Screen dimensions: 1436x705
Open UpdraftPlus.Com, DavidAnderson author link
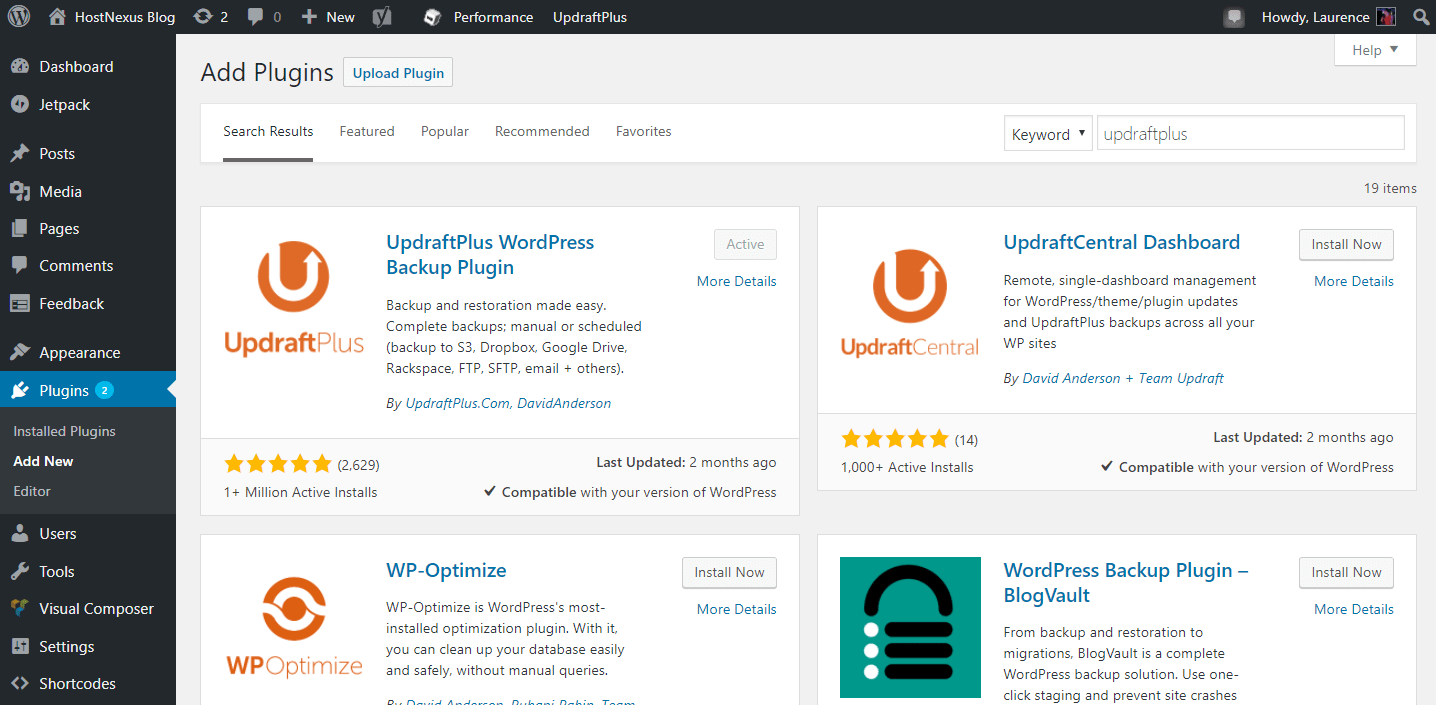click(x=508, y=403)
